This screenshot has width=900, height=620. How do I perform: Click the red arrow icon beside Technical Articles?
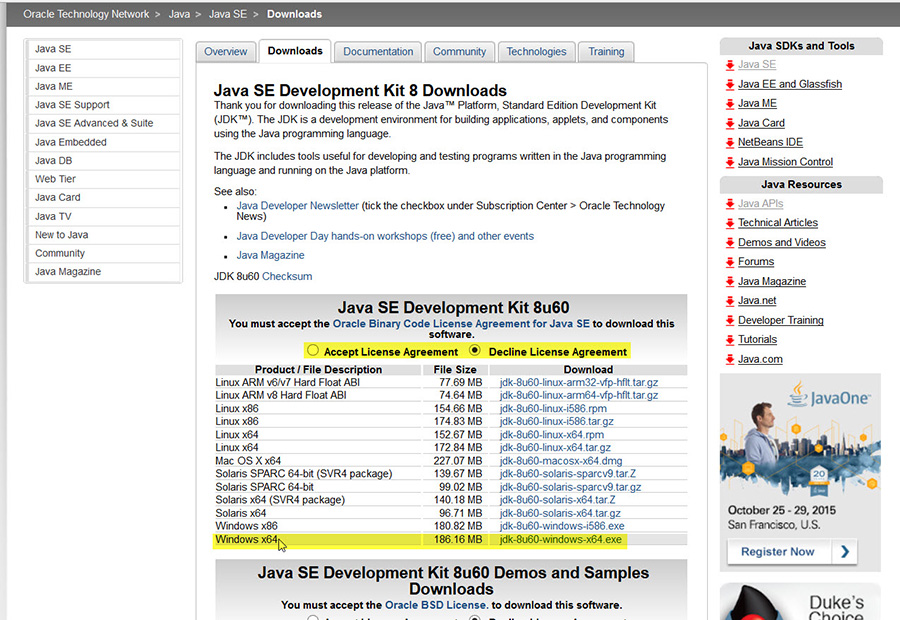tap(730, 223)
